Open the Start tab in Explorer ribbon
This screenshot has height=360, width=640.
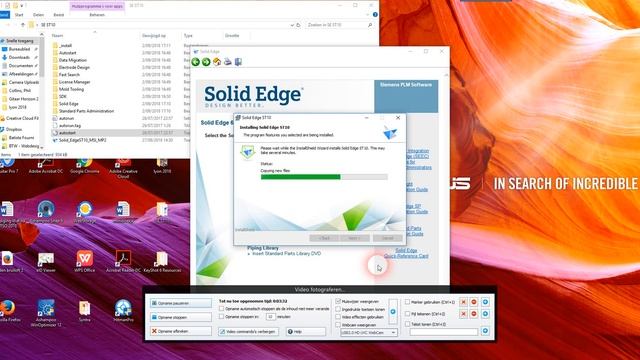pos(19,15)
